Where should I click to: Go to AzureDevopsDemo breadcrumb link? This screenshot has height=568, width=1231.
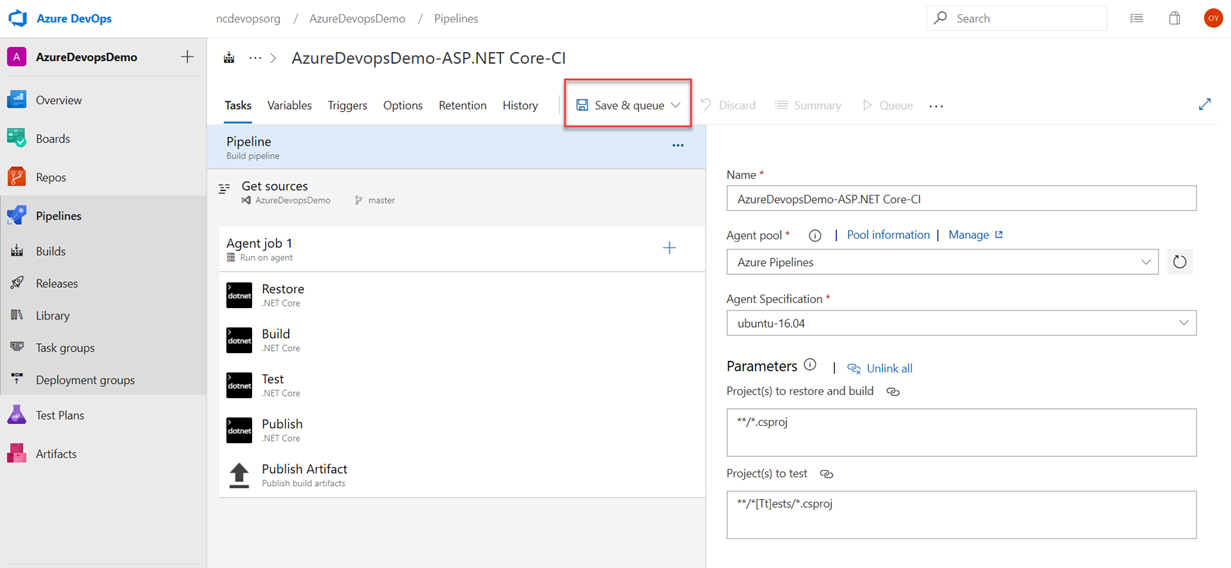357,18
